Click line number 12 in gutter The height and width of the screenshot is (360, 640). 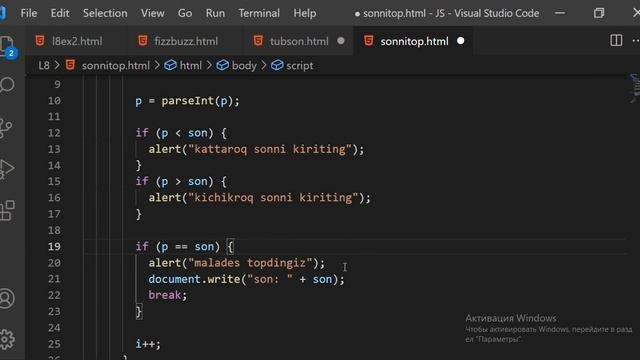point(54,133)
